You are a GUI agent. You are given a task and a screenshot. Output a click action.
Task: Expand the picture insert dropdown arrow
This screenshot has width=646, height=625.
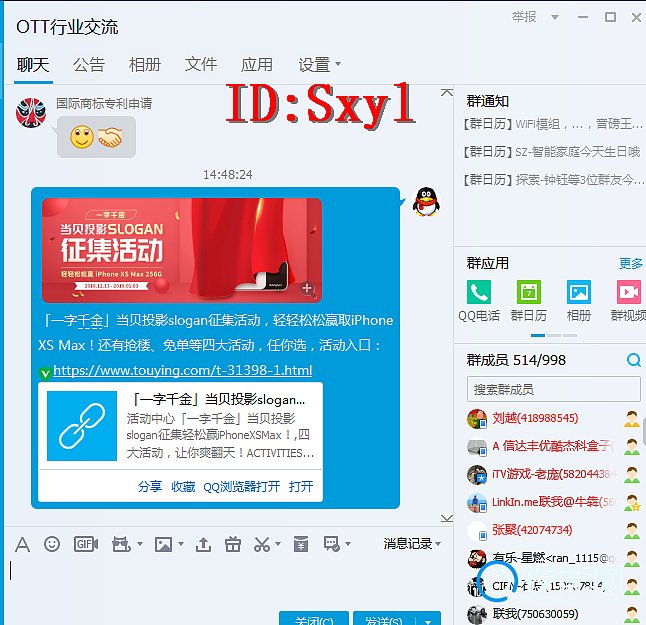click(181, 544)
